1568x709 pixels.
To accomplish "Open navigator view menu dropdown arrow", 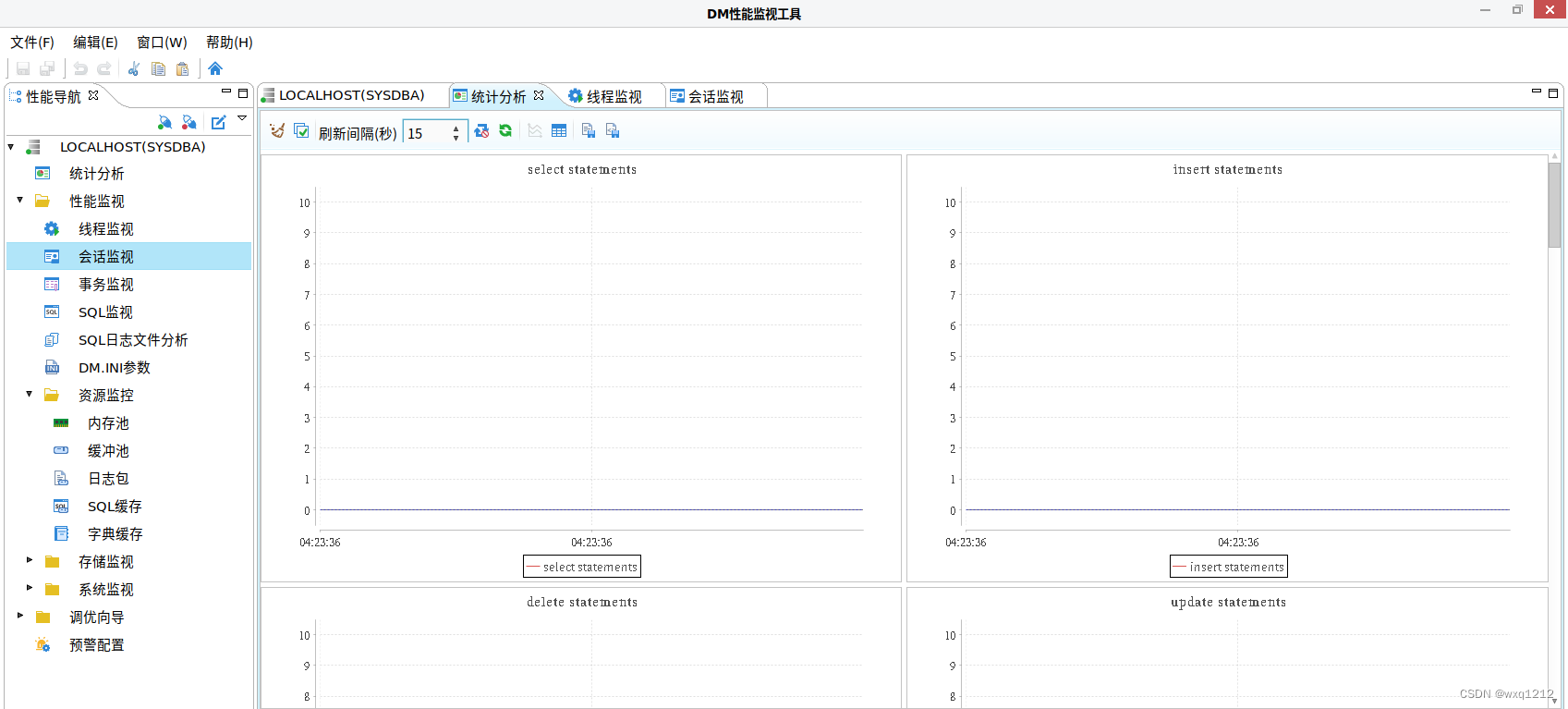I will [242, 118].
